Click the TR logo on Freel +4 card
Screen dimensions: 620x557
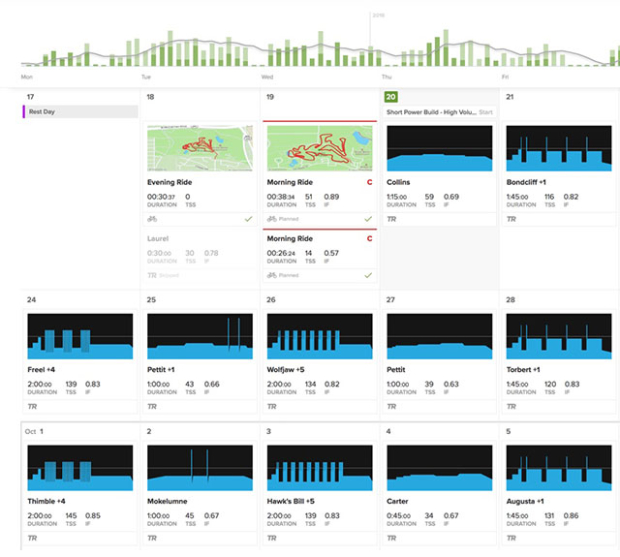[x=32, y=406]
